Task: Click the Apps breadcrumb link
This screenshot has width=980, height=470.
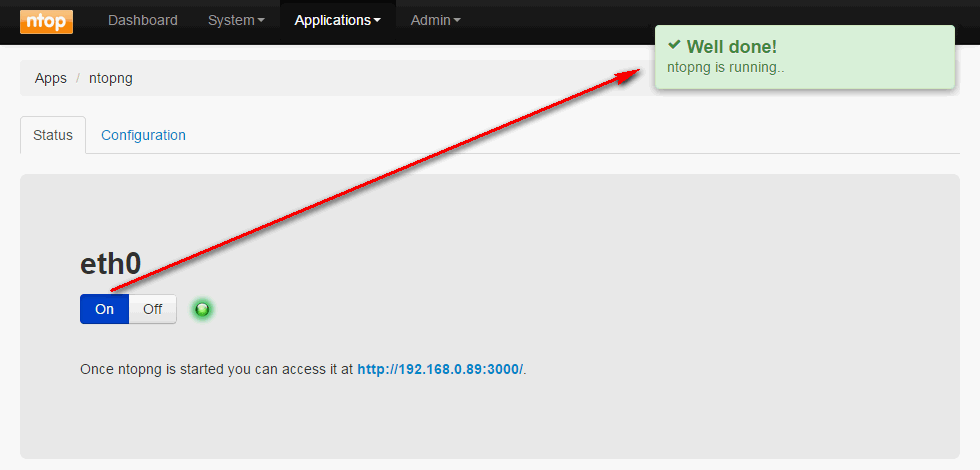Action: pos(51,78)
